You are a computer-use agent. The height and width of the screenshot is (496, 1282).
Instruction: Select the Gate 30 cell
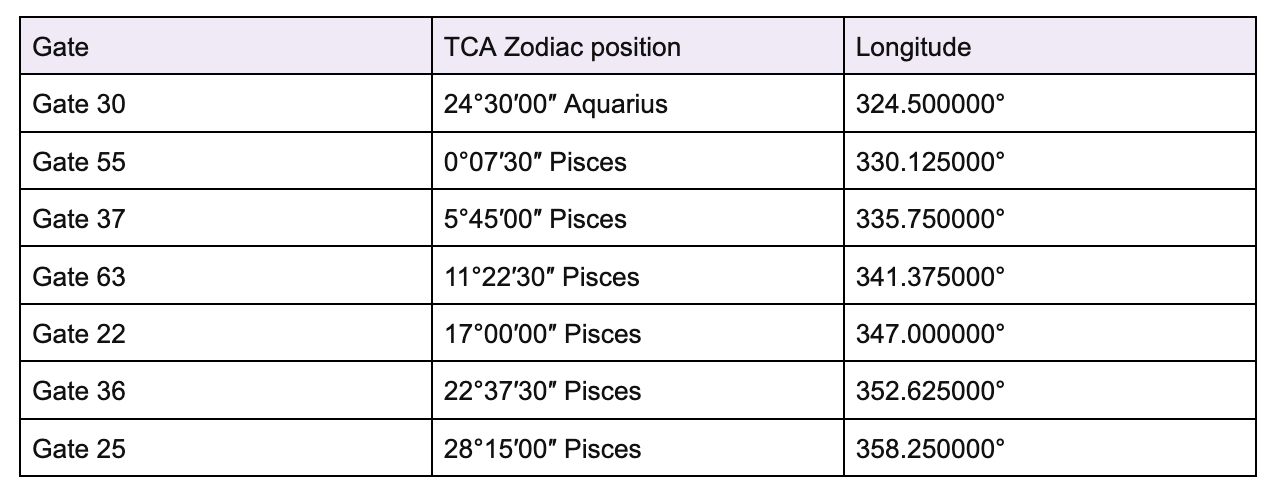coord(226,104)
